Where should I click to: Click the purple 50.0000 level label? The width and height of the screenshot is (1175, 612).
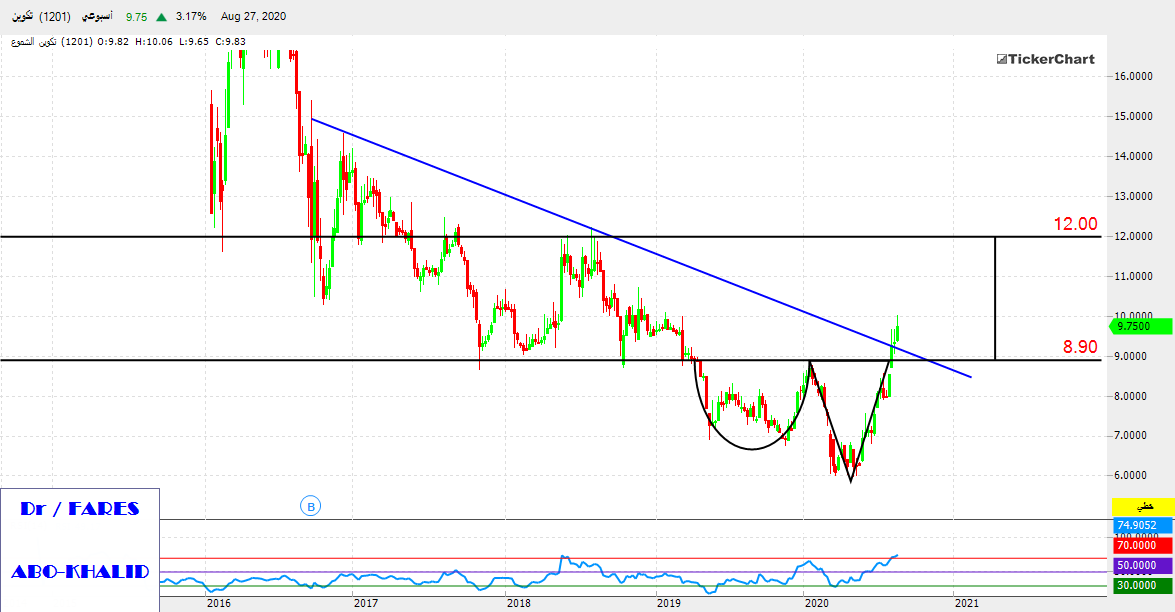[x=1142, y=566]
